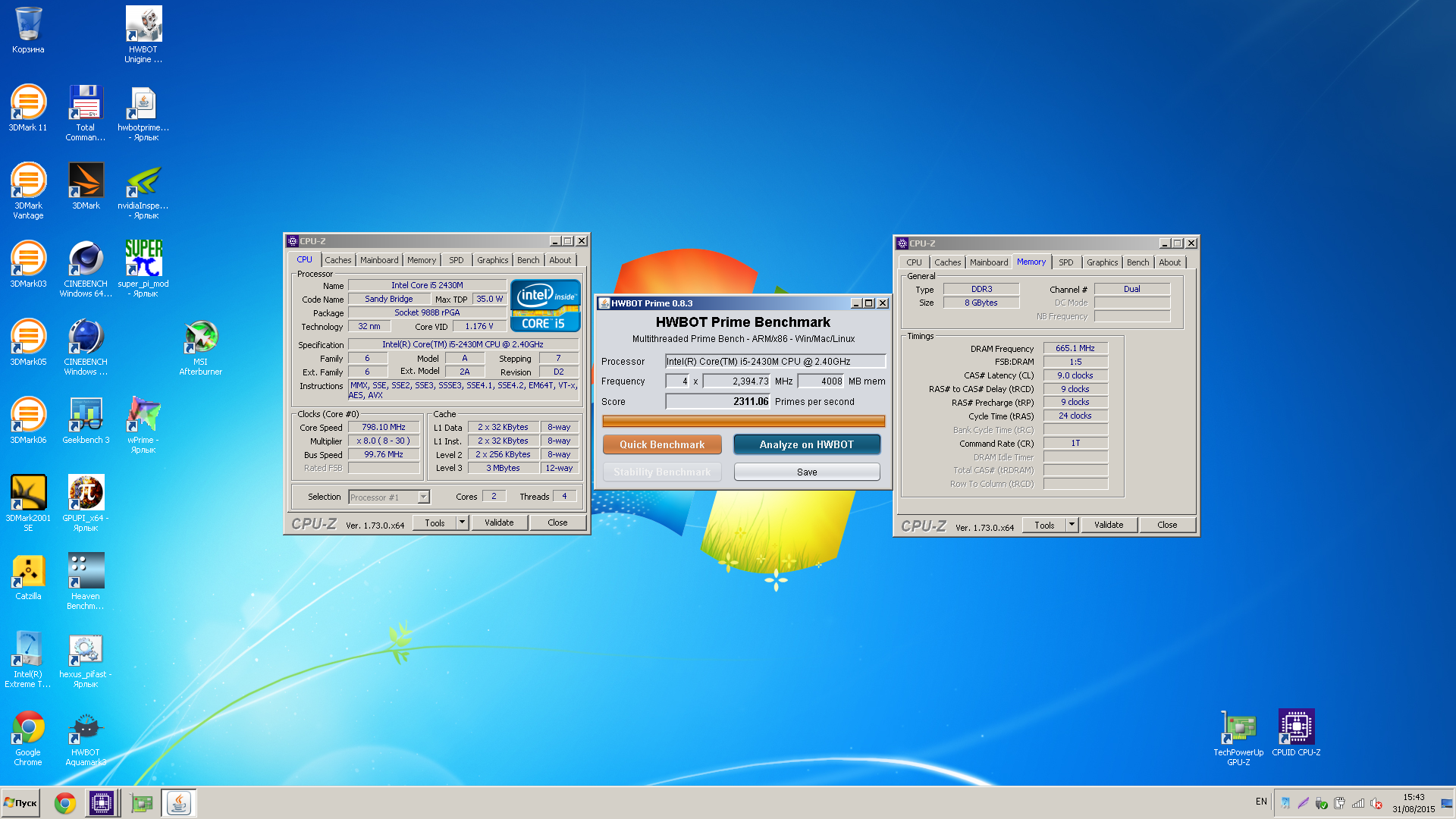Open Catzilla desktop icon
Image resolution: width=1456 pixels, height=819 pixels.
(28, 577)
